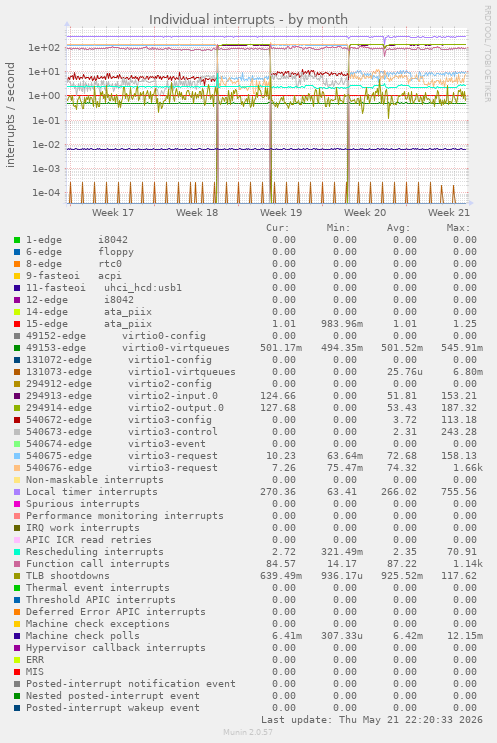Click the '307.33u' minimum value
Viewport: 497px width, 743px height.
pyautogui.click(x=342, y=636)
